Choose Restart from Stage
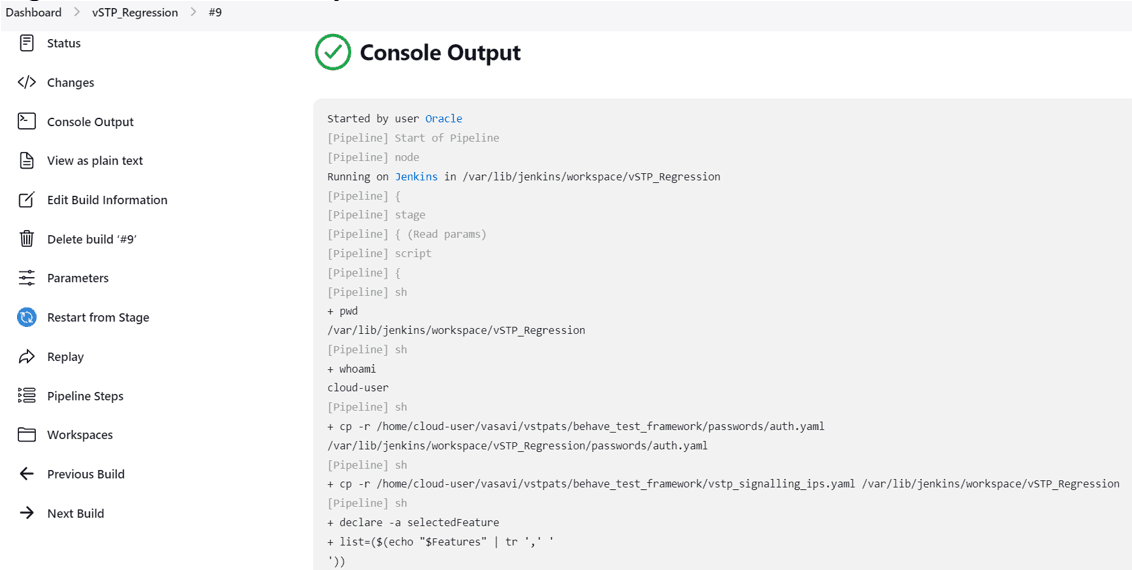 coord(98,317)
